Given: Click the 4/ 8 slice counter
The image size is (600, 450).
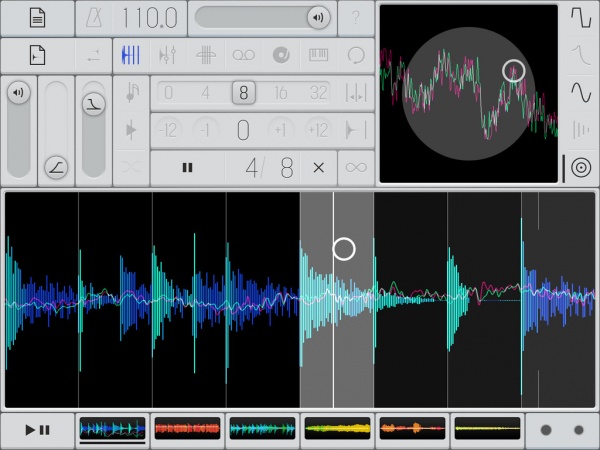Looking at the screenshot, I should click(269, 168).
